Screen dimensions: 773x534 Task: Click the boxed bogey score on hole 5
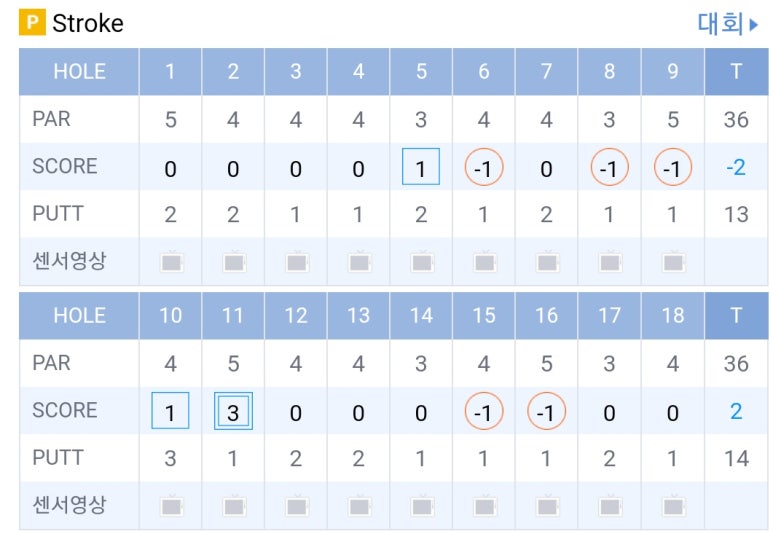tap(421, 167)
